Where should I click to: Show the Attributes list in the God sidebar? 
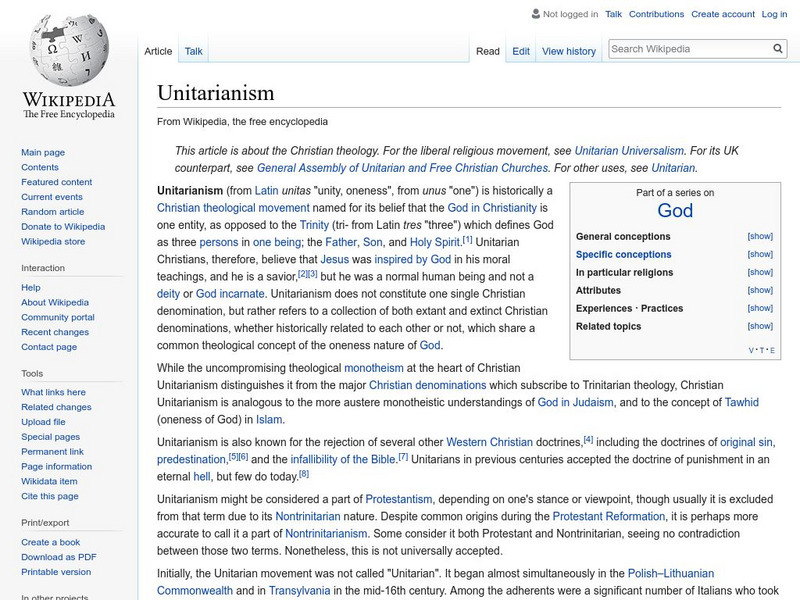pos(761,290)
